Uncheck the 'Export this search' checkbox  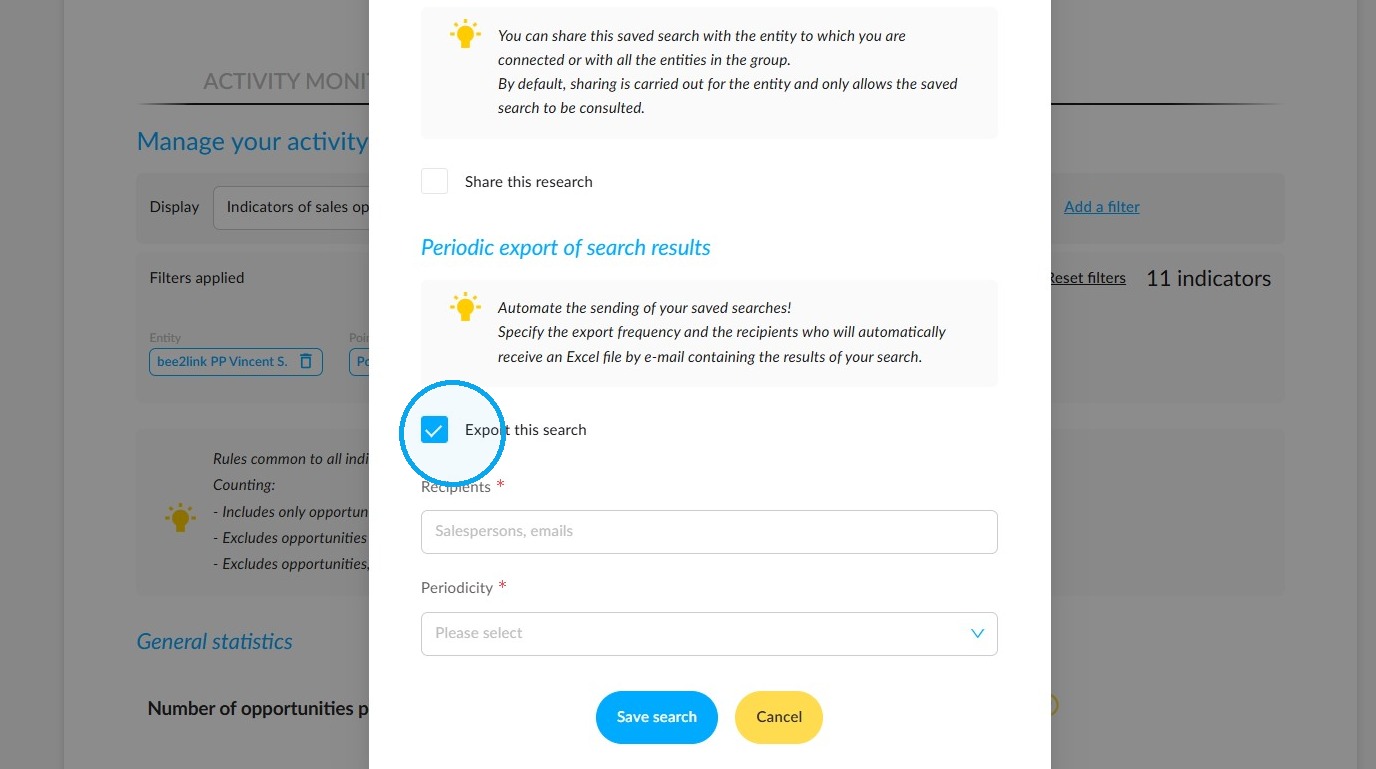pyautogui.click(x=434, y=430)
